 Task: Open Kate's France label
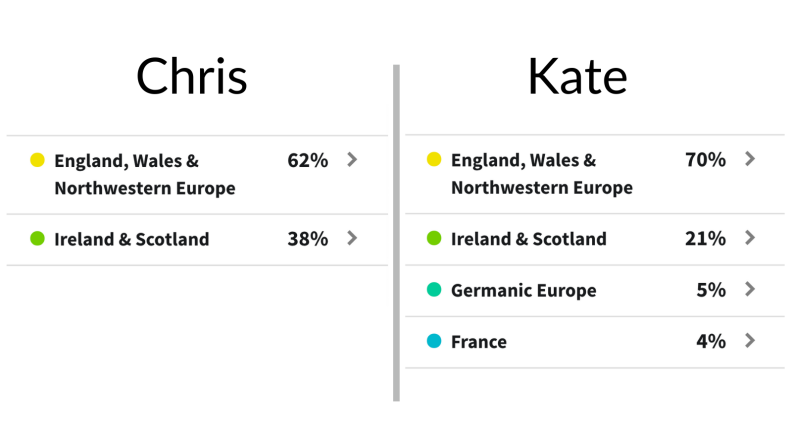(479, 342)
